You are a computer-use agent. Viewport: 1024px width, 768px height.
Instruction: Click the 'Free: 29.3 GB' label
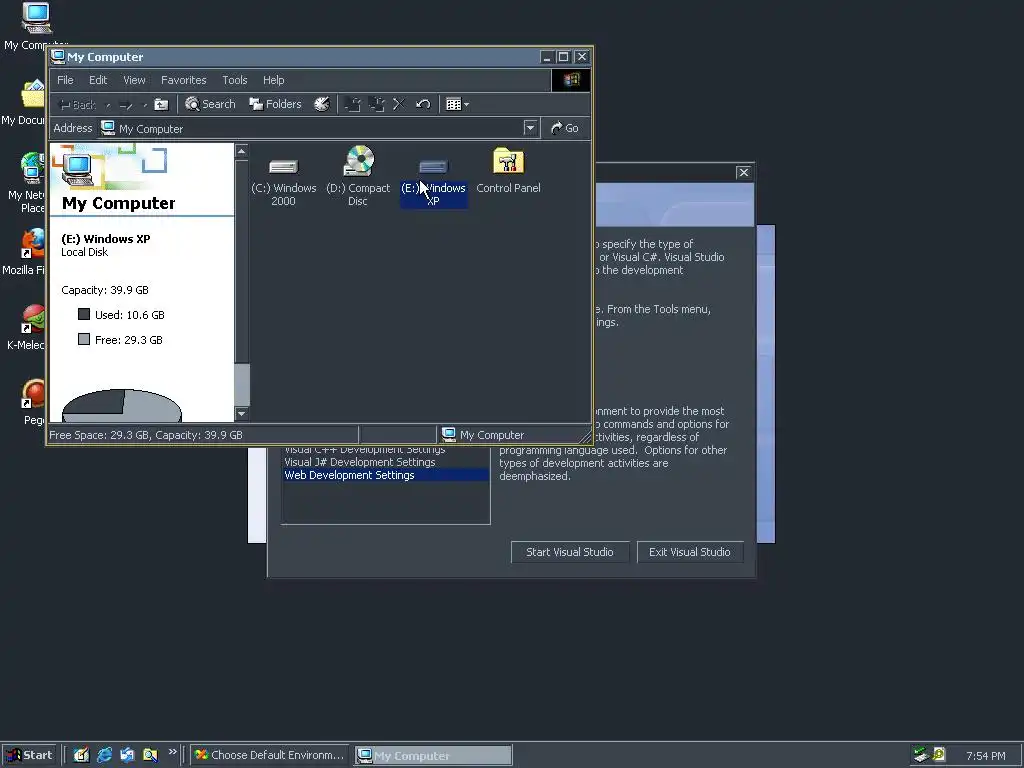tap(129, 340)
